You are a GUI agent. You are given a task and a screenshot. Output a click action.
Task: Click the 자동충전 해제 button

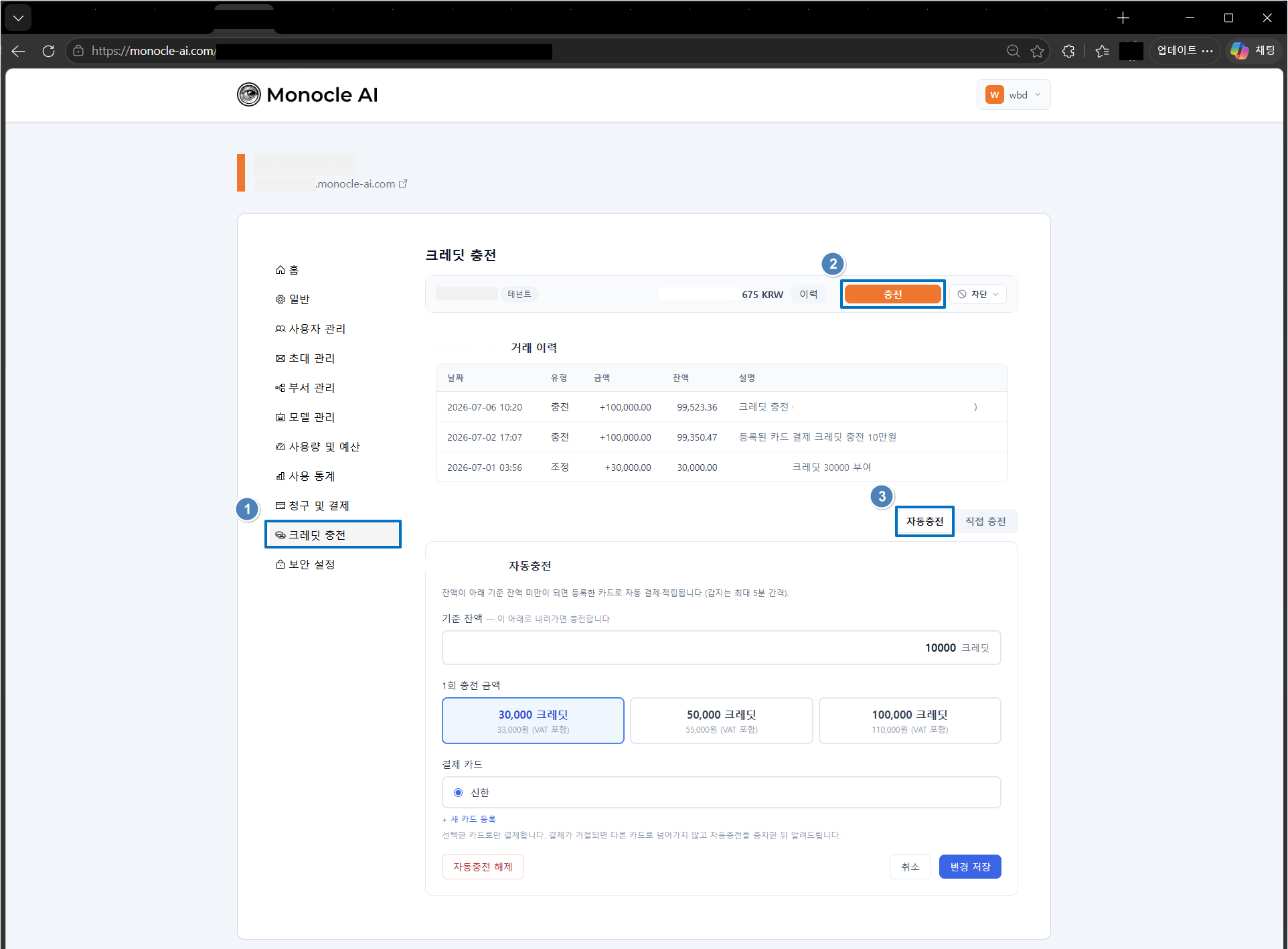[x=483, y=867]
